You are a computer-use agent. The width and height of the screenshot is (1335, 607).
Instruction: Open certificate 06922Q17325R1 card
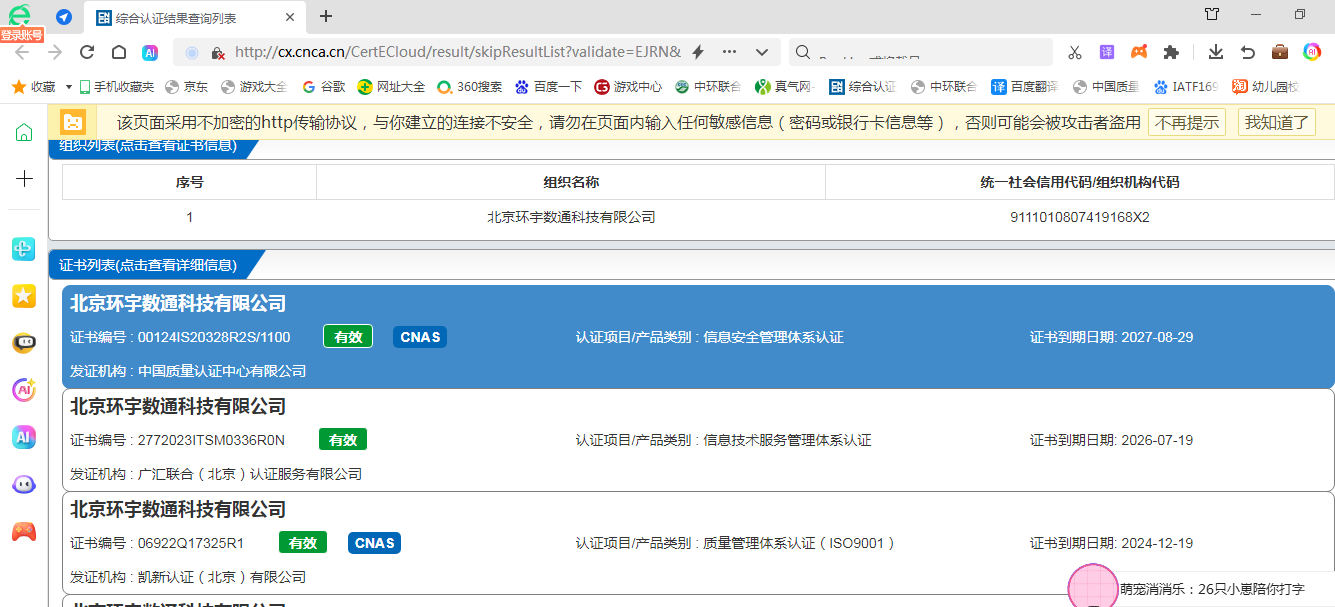pyautogui.click(x=698, y=541)
